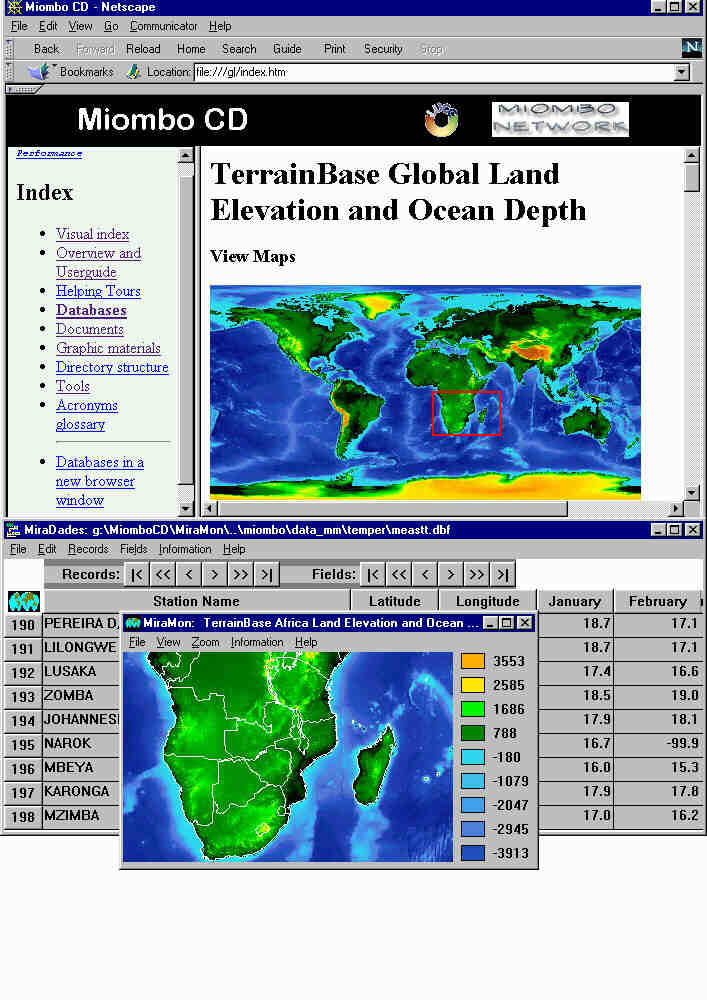Screen dimensions: 707x1000
Task: Click Security in Netscape toolbar
Action: (383, 49)
